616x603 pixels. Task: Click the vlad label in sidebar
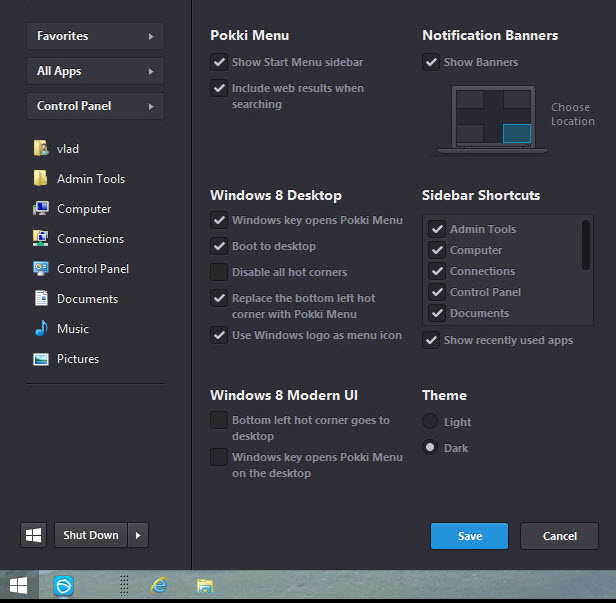pos(68,149)
